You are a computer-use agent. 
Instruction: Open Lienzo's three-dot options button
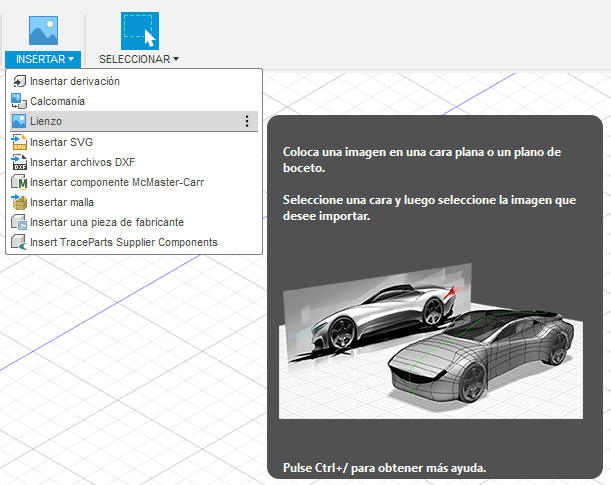pyautogui.click(x=247, y=121)
